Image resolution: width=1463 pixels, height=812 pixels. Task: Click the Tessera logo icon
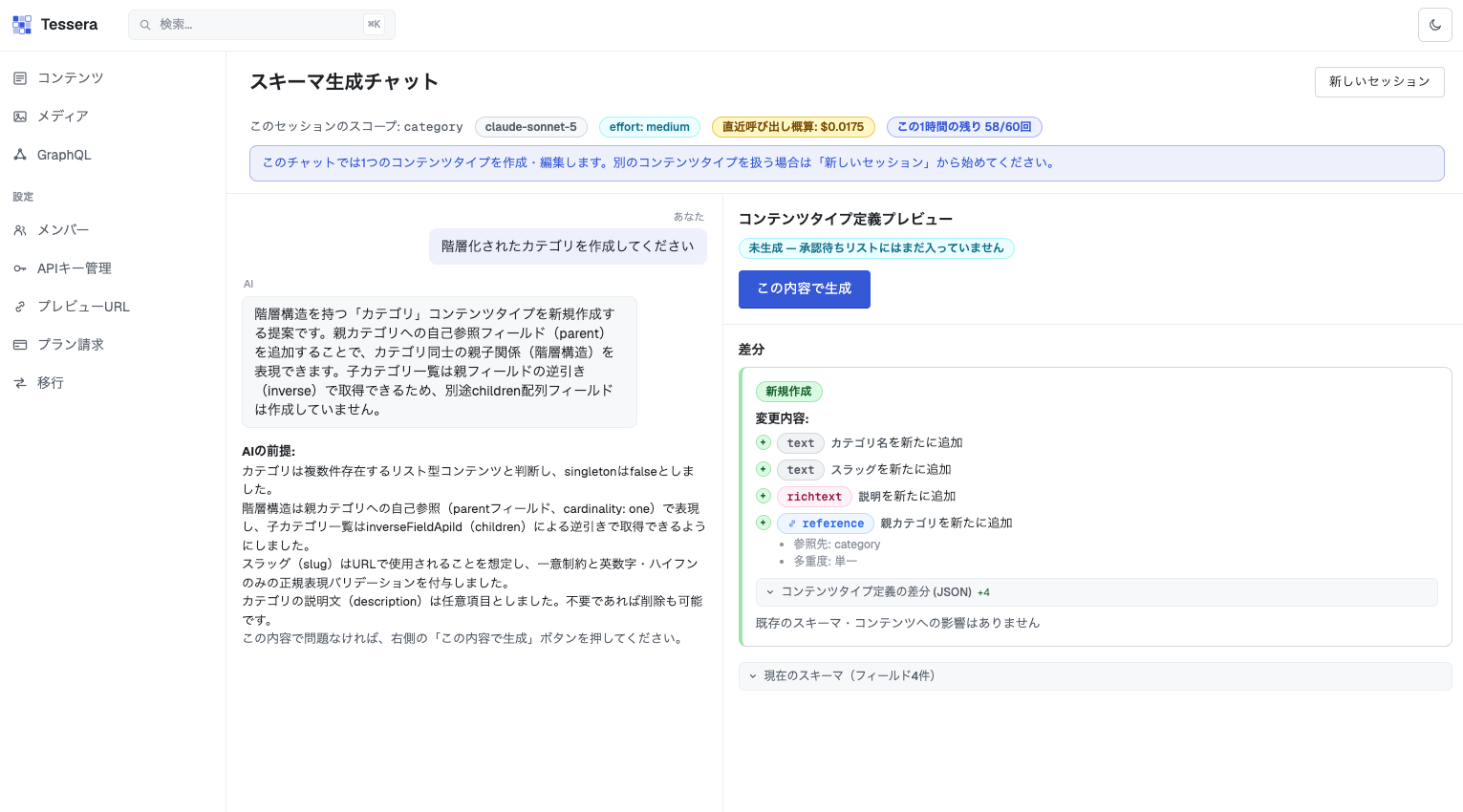point(22,25)
